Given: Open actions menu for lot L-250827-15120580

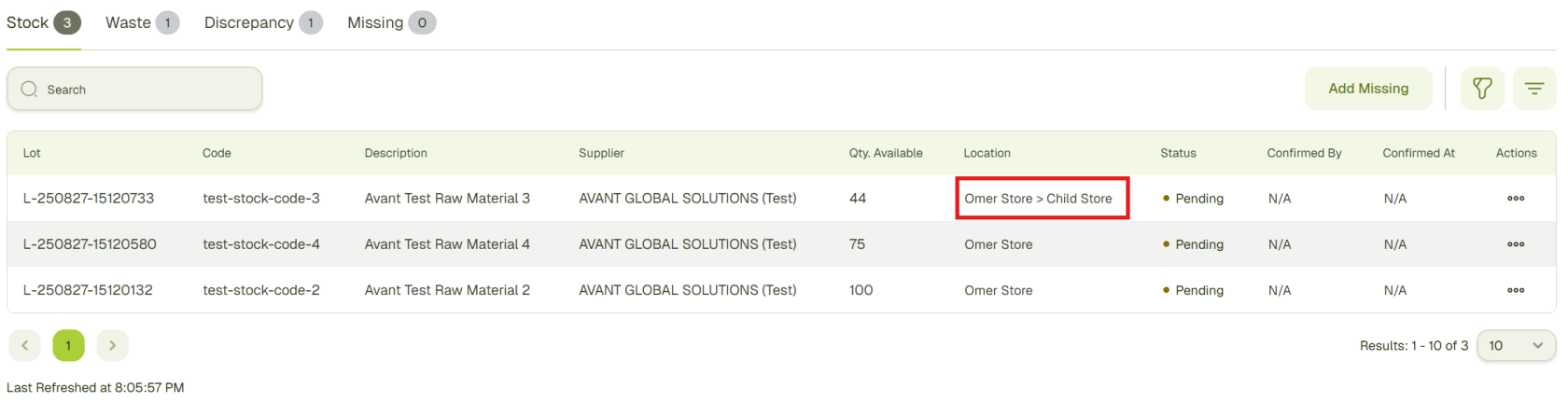Looking at the screenshot, I should (x=1515, y=244).
